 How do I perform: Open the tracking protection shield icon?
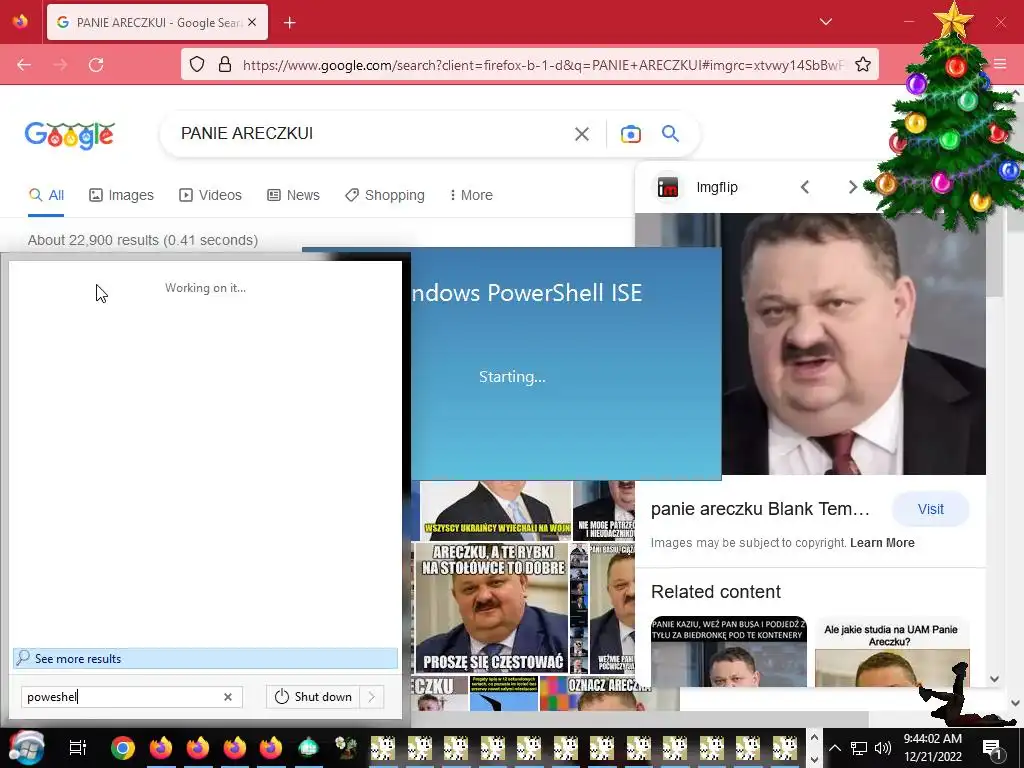tap(197, 64)
